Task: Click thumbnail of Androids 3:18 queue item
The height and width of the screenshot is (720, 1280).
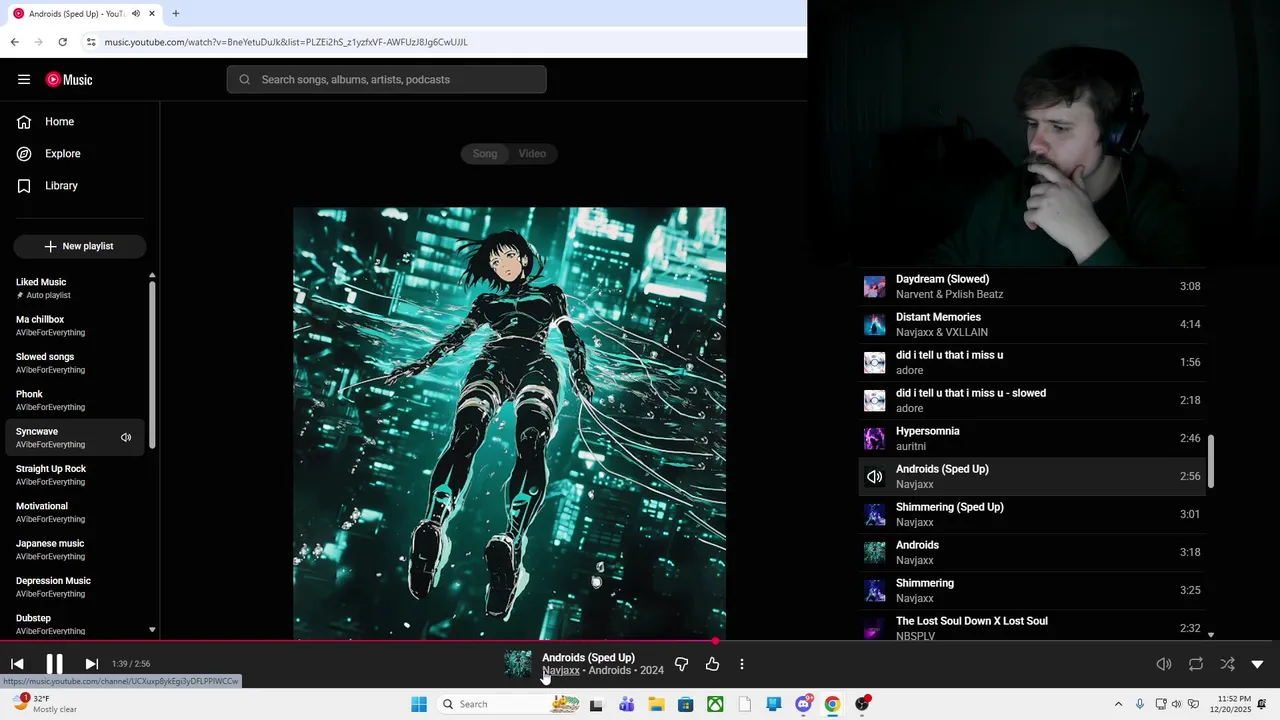Action: pyautogui.click(x=874, y=553)
